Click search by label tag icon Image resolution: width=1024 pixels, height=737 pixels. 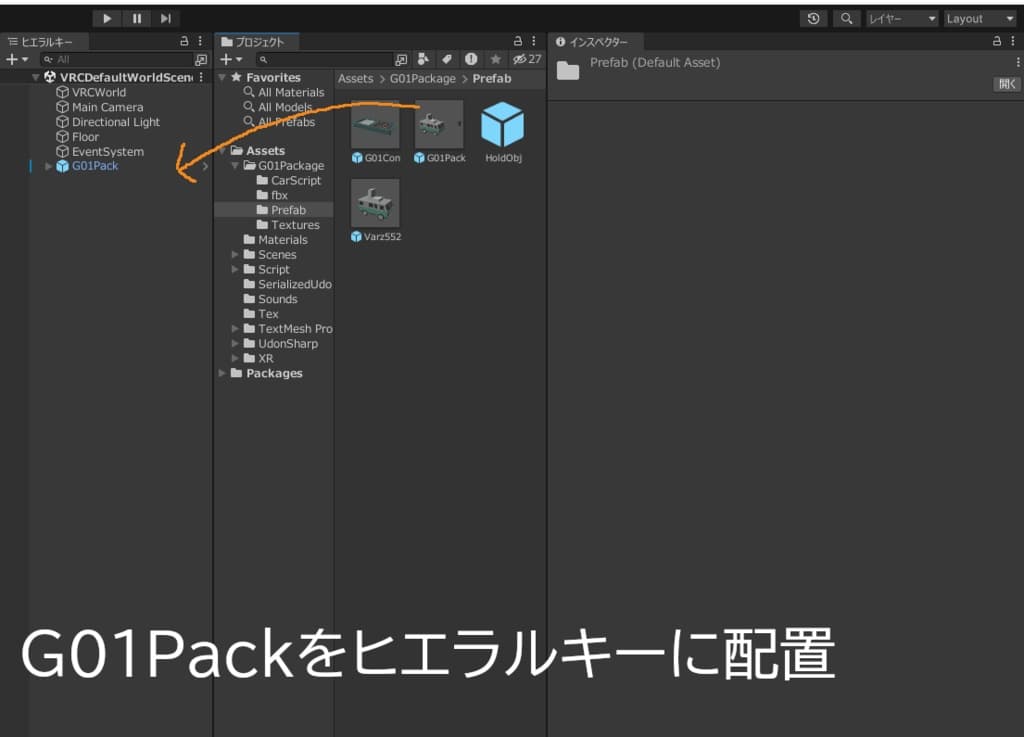[x=447, y=59]
